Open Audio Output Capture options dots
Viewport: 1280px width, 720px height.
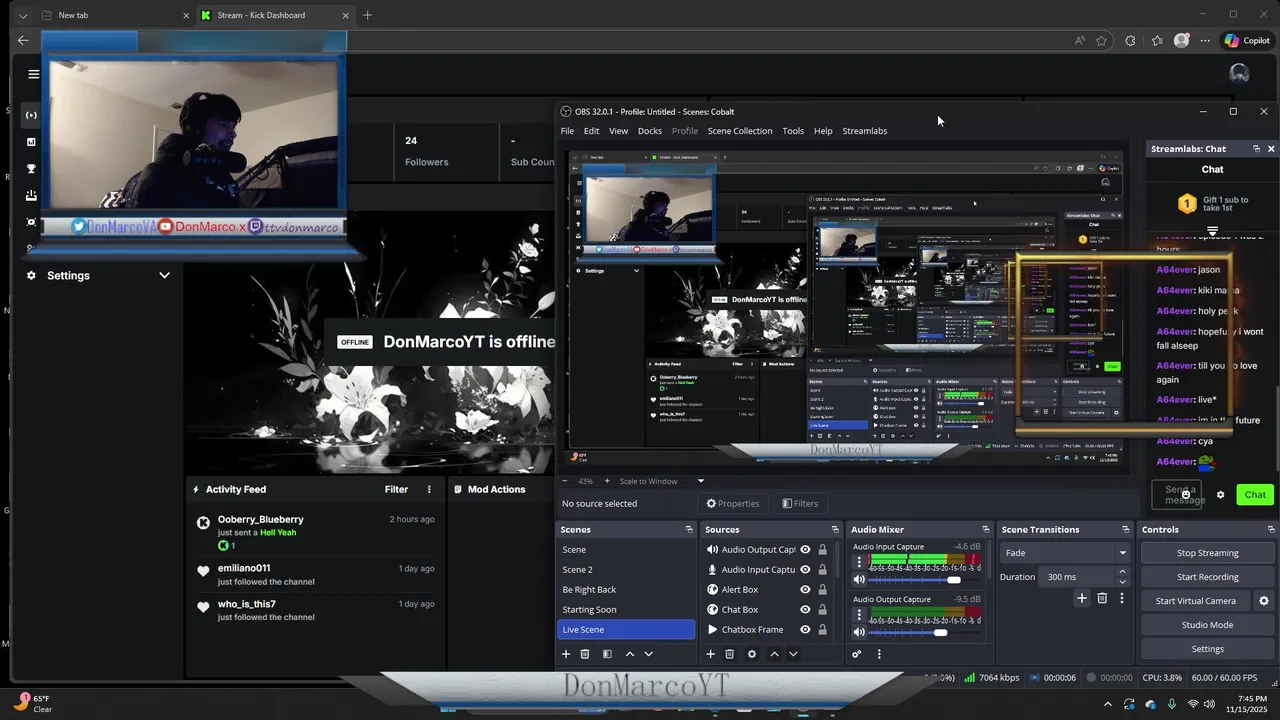tap(858, 614)
